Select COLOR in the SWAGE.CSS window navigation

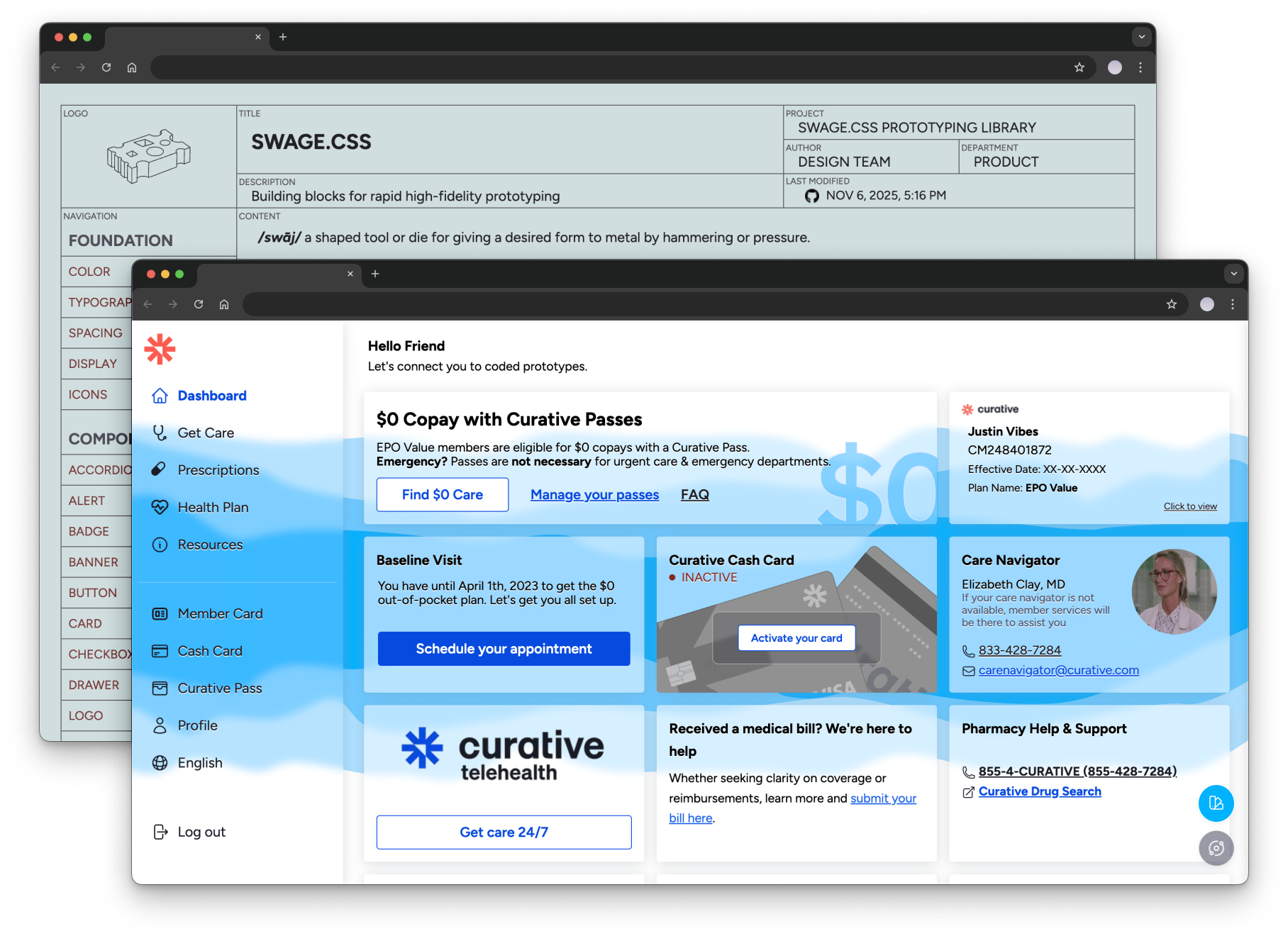[89, 272]
